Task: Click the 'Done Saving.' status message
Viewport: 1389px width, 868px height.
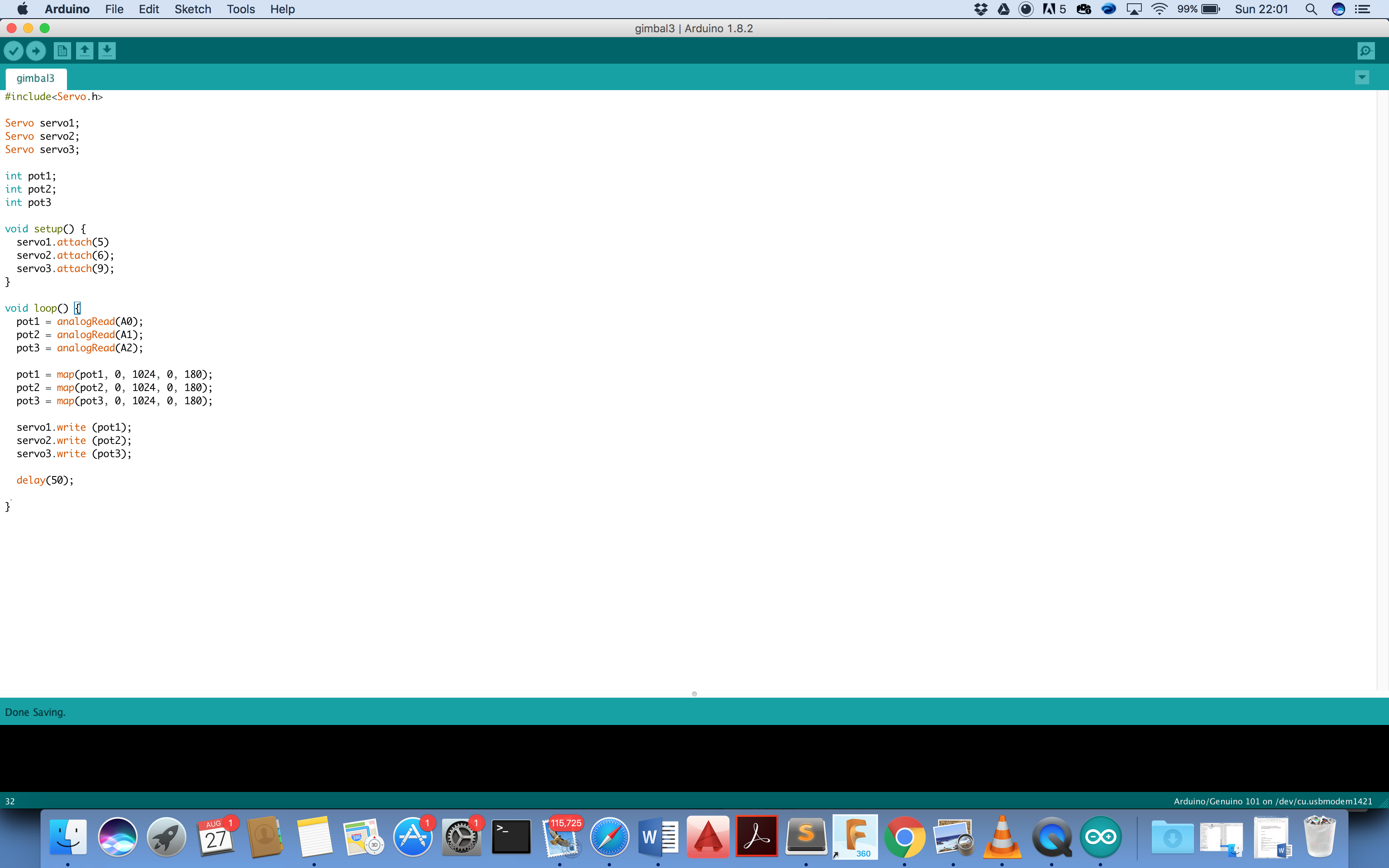Action: pos(35,712)
